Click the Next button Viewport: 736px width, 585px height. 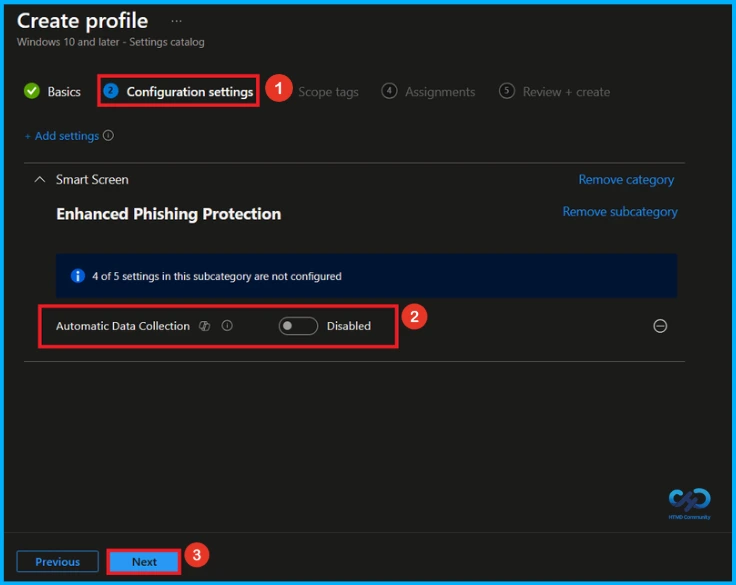pyautogui.click(x=144, y=562)
